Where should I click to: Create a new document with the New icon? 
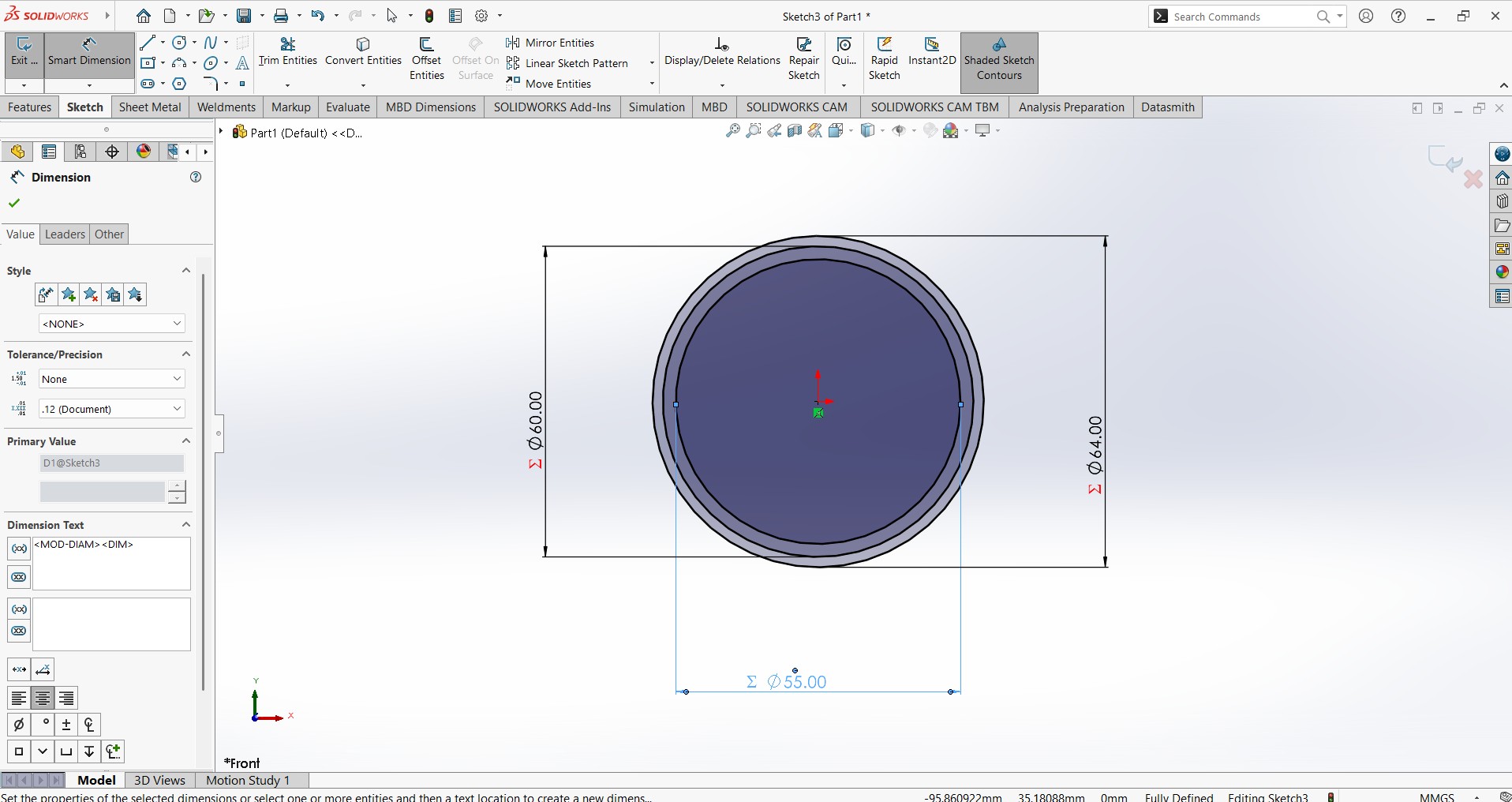(170, 16)
